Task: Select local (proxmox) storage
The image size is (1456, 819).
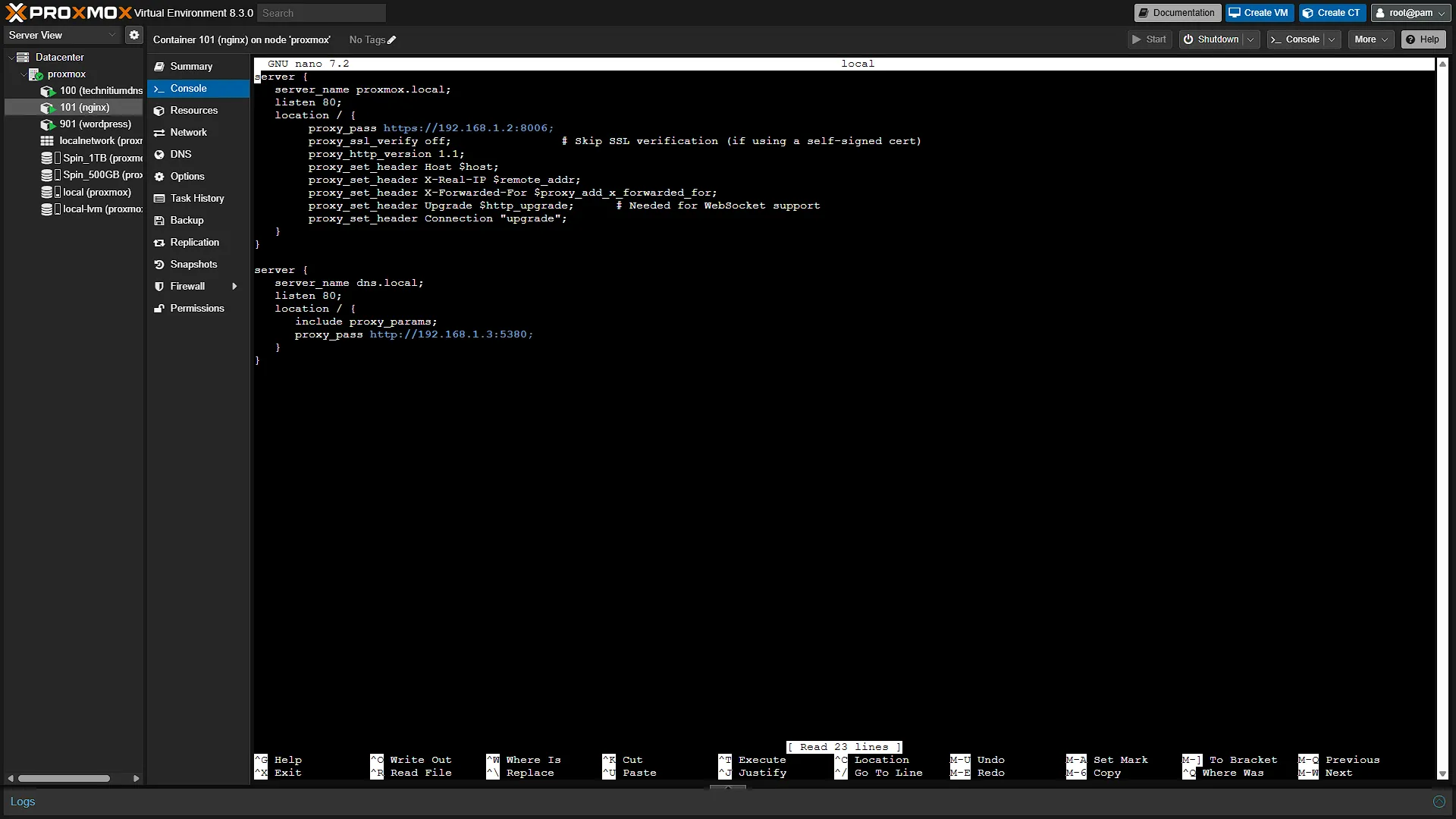Action: coord(74,193)
